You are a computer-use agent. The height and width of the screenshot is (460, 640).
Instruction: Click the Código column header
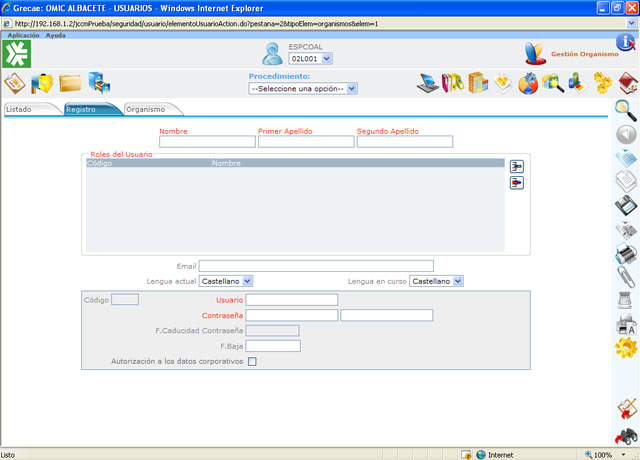[100, 163]
